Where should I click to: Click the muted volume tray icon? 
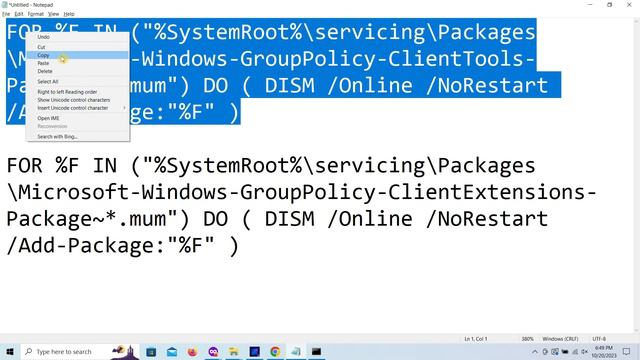(x=584, y=351)
